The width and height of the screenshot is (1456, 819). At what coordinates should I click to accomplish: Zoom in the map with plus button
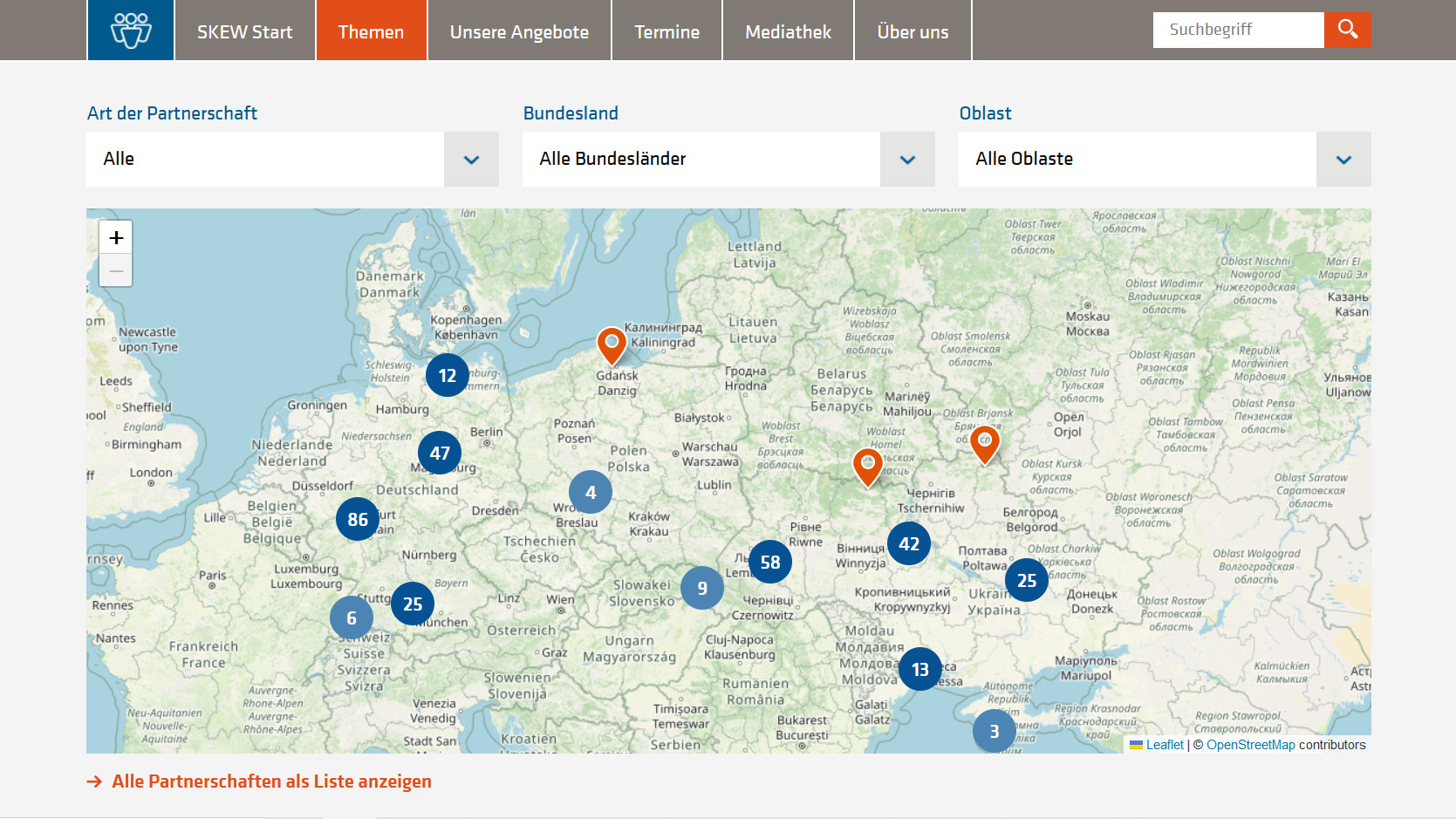(116, 237)
